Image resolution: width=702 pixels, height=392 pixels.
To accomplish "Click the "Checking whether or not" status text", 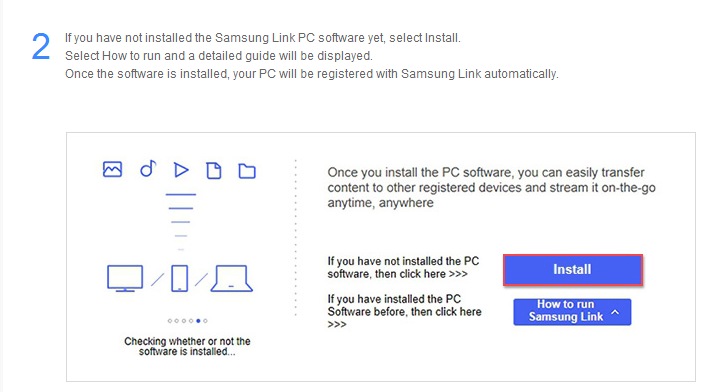I will 187,346.
